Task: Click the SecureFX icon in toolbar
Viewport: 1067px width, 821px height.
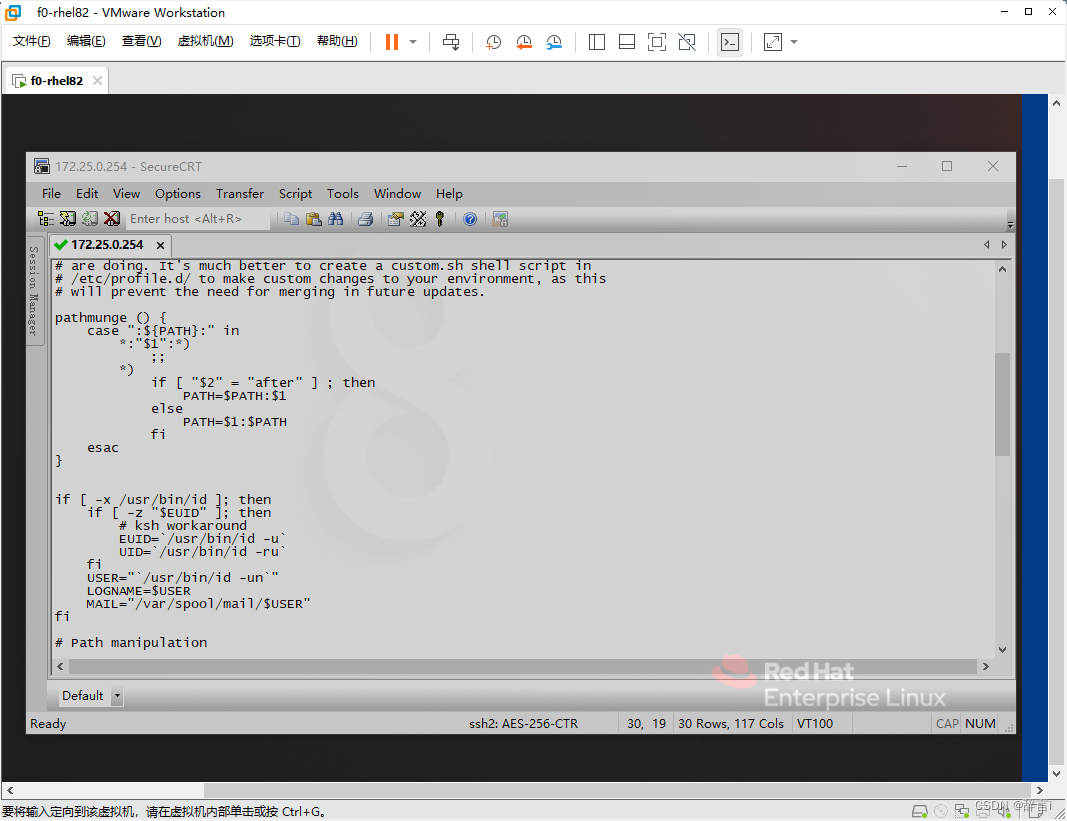Action: pos(500,219)
